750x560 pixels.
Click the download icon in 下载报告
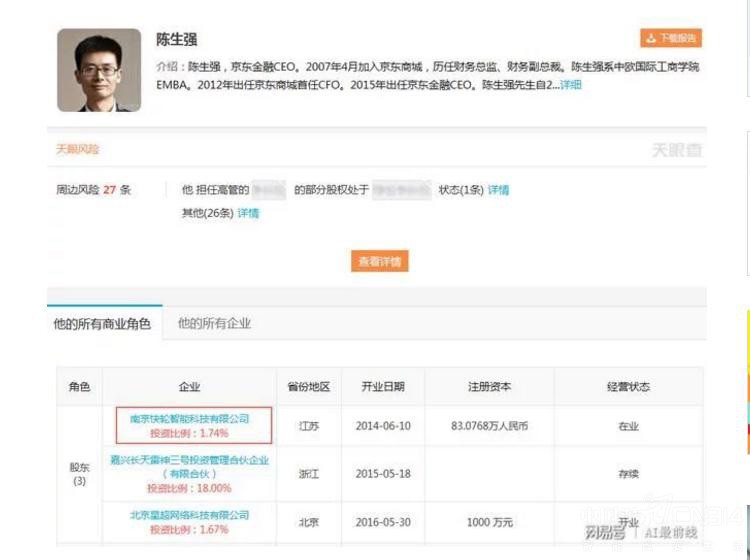(x=651, y=38)
